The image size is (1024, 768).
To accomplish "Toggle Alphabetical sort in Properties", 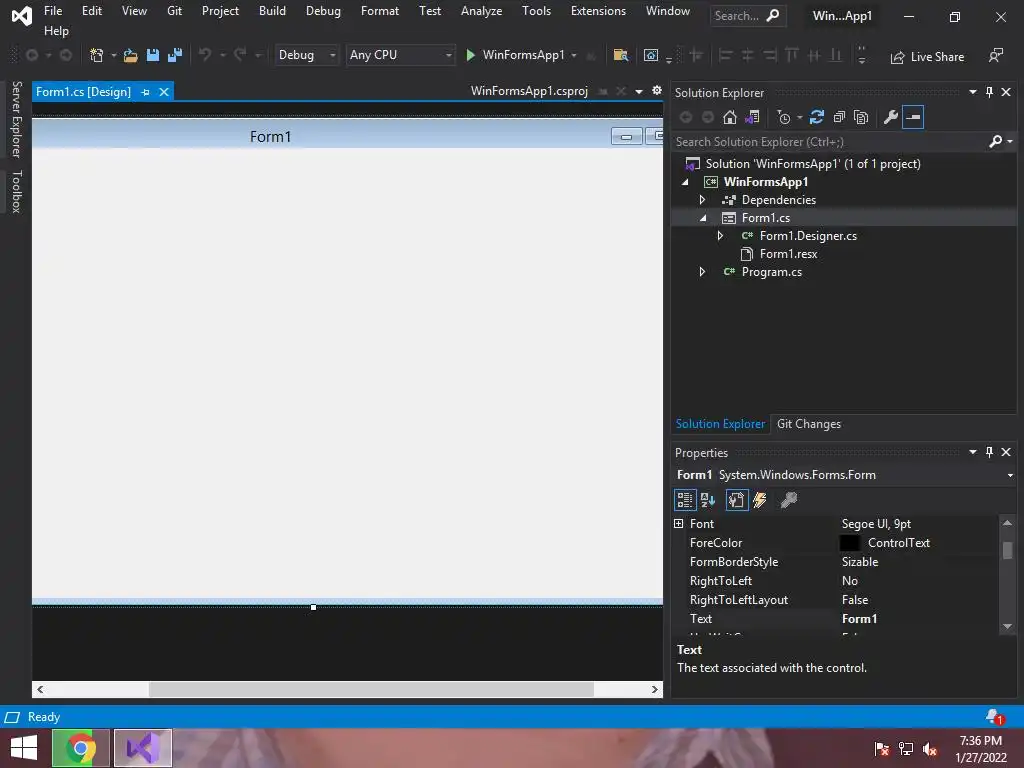I will click(708, 500).
